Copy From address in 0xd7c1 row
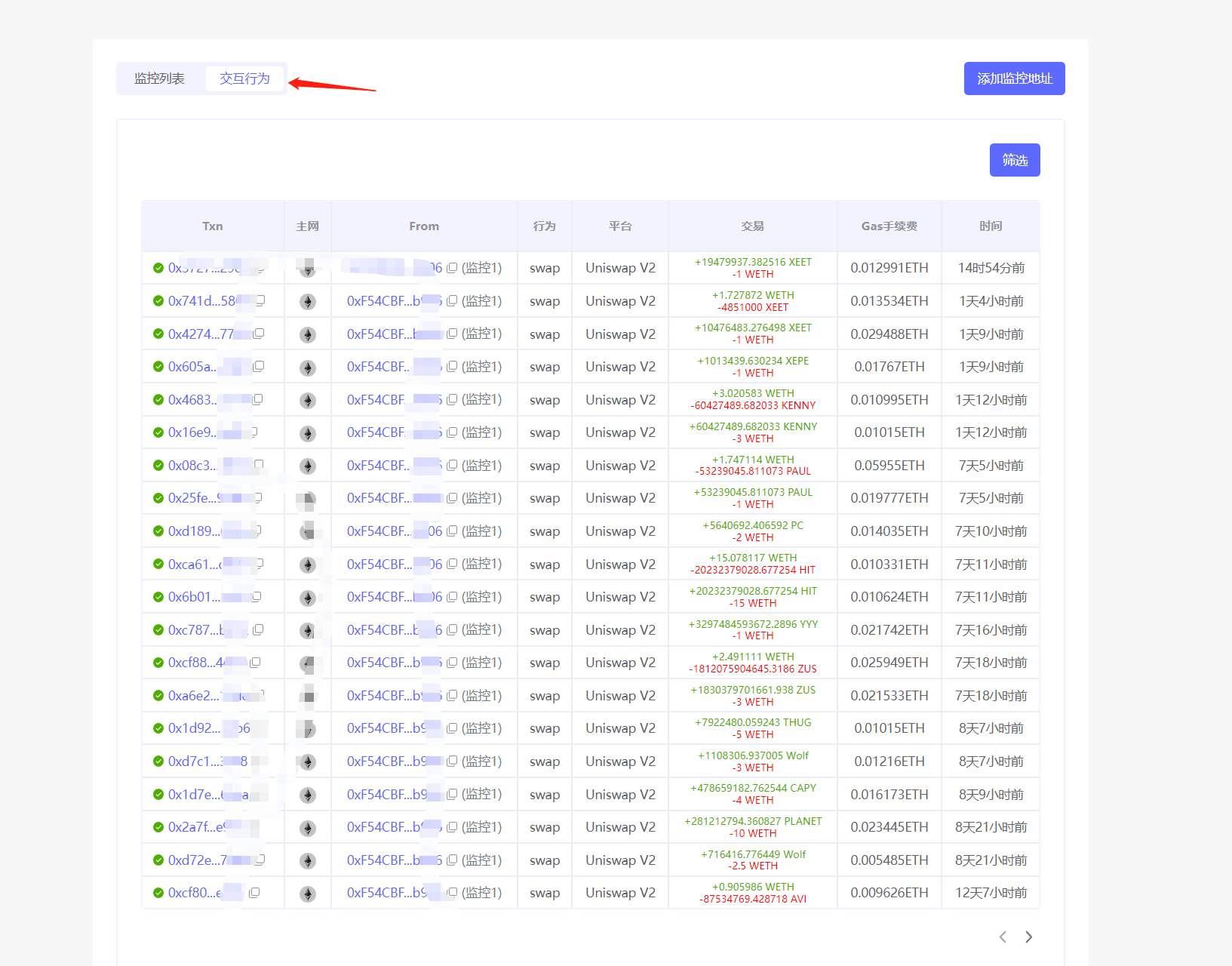Viewport: 1232px width, 966px height. (452, 761)
